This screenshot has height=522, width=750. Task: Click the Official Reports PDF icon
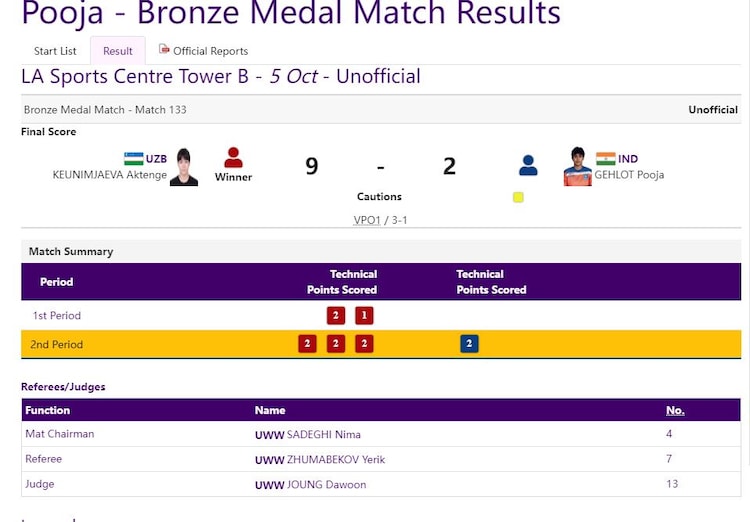click(164, 49)
